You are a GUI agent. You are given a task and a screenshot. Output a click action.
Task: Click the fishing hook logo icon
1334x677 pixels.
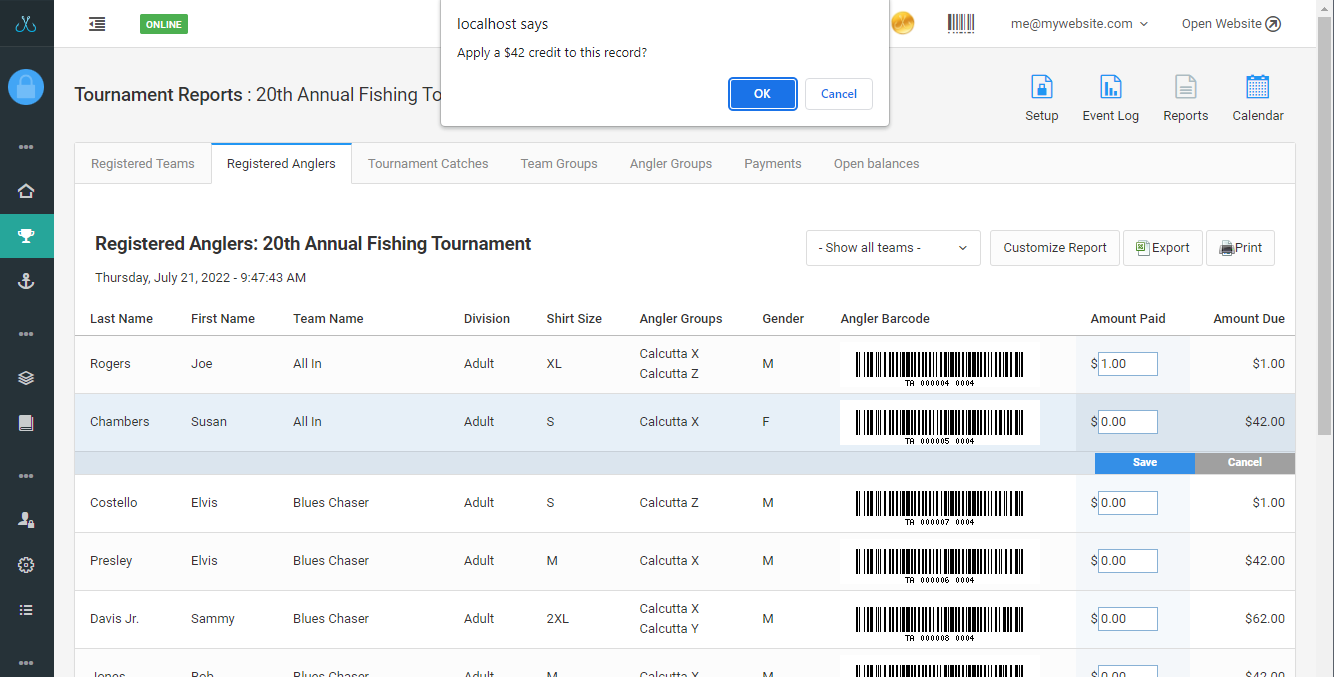pos(26,24)
